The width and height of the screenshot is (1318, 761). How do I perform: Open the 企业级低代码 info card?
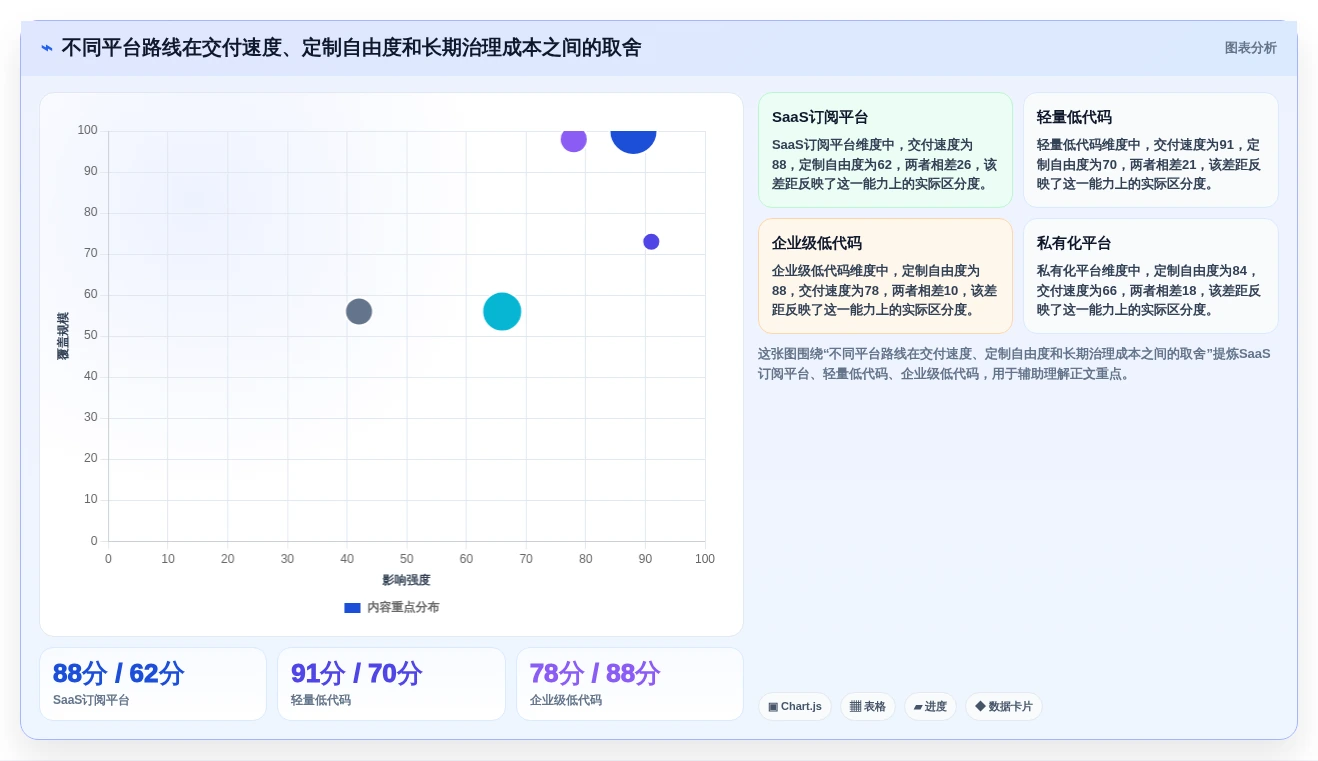885,276
